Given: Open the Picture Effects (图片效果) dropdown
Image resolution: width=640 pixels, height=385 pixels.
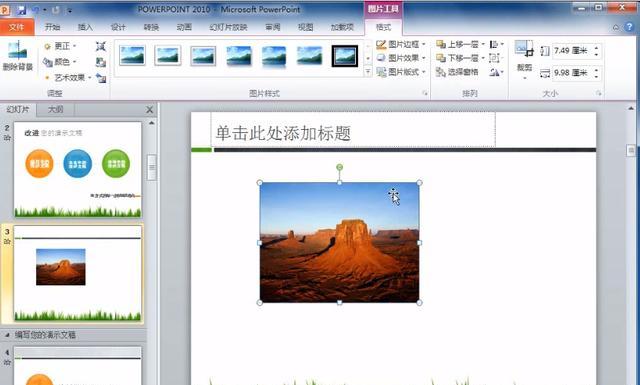Looking at the screenshot, I should coord(401,58).
